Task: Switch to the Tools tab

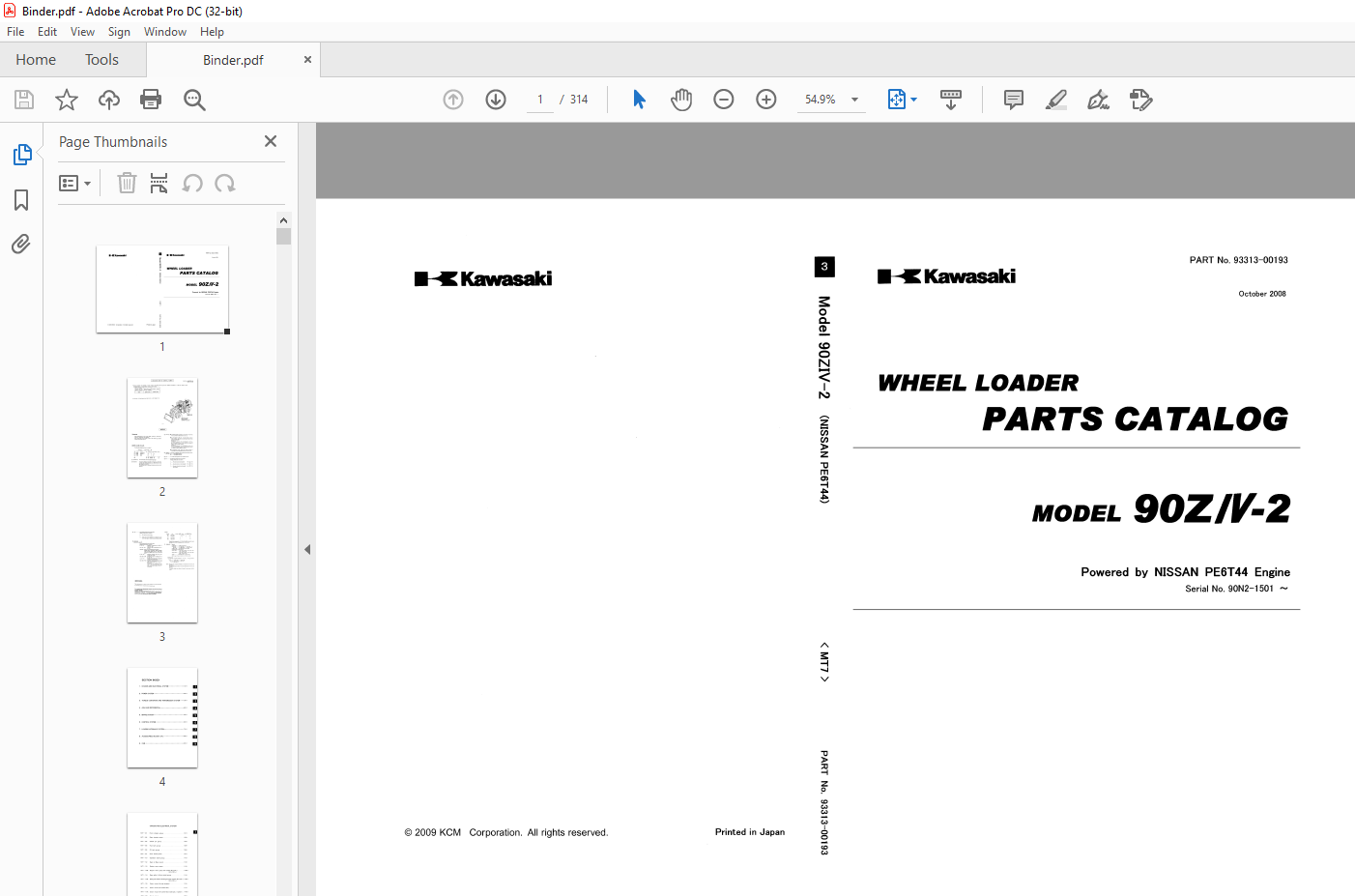Action: coord(101,60)
